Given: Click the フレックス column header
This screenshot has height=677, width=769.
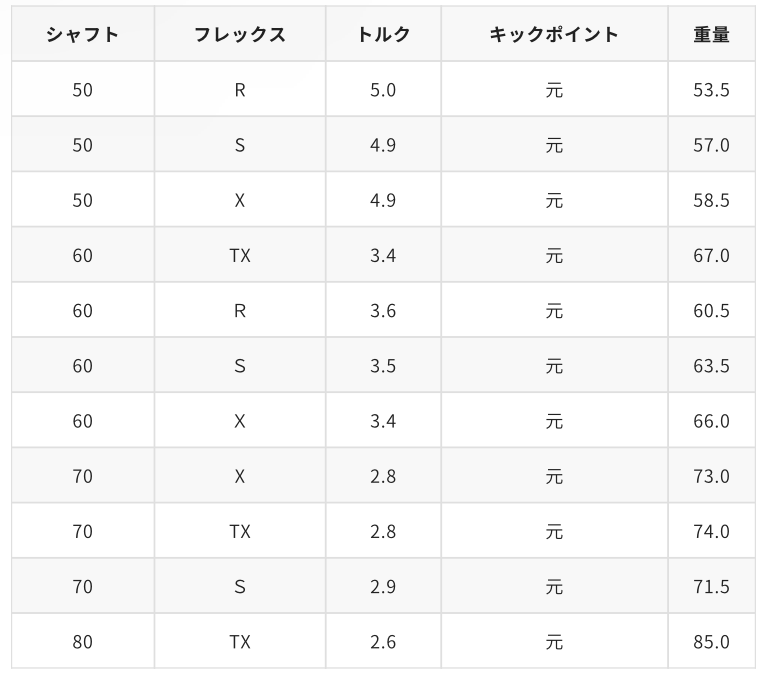Looking at the screenshot, I should tap(240, 35).
